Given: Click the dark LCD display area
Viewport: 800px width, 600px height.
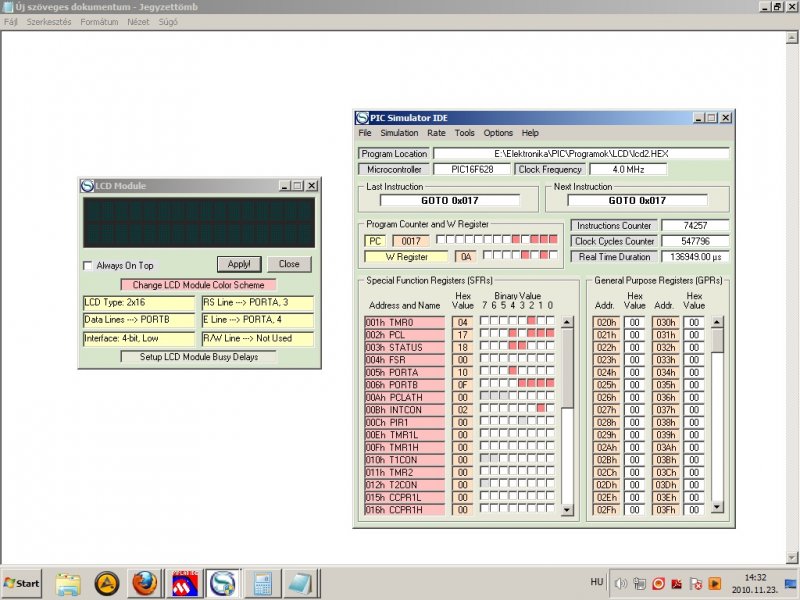Looking at the screenshot, I should (x=199, y=222).
